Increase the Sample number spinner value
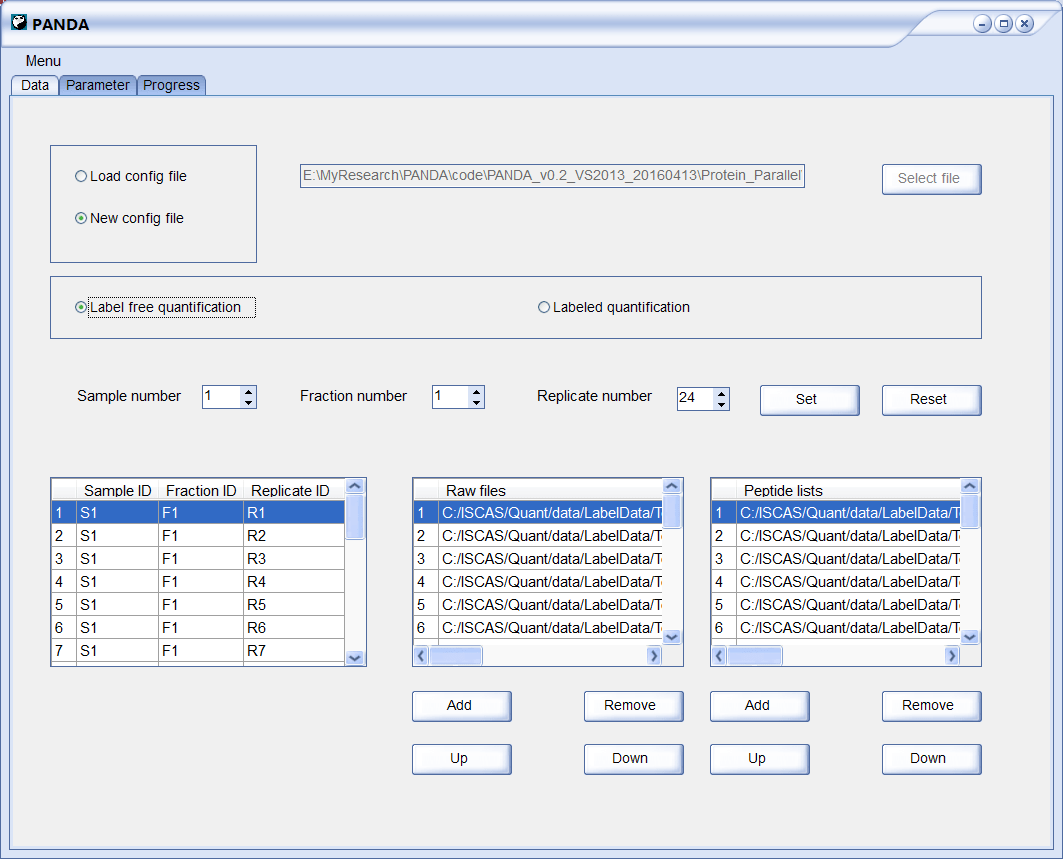 [x=248, y=392]
